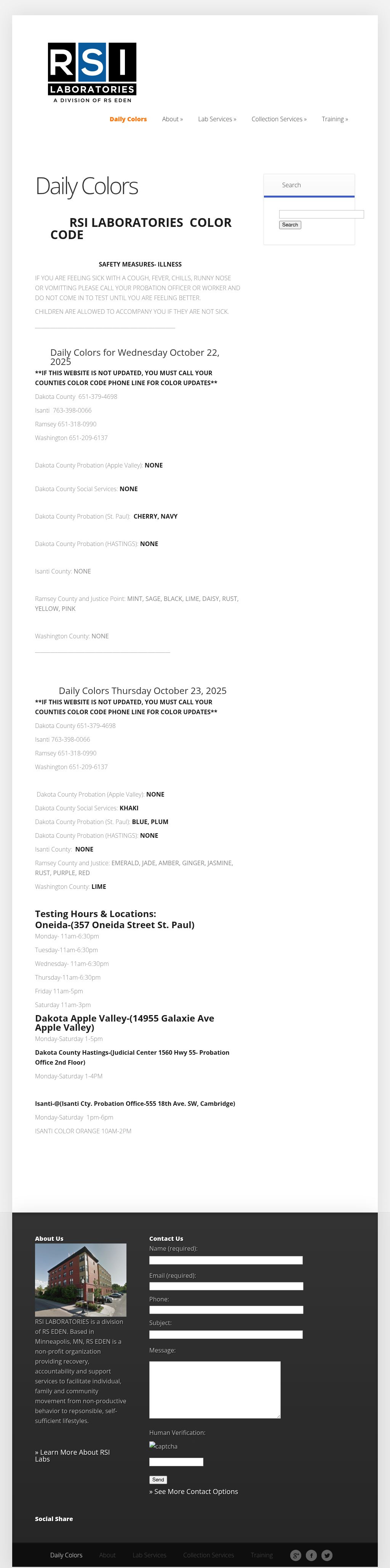The image size is (390, 1568).
Task: Go to Lab Services in footer menu
Action: coord(149,1555)
